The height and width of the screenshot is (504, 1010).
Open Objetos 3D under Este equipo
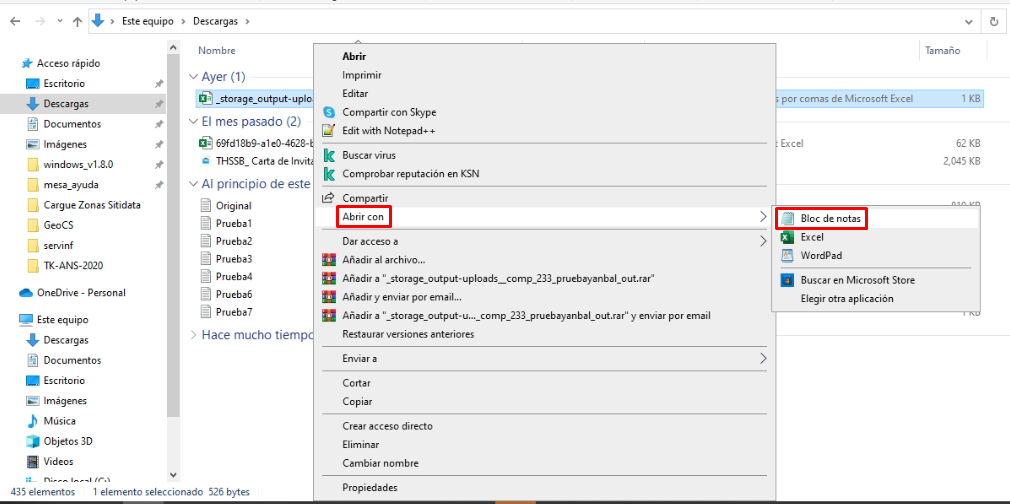(68, 441)
